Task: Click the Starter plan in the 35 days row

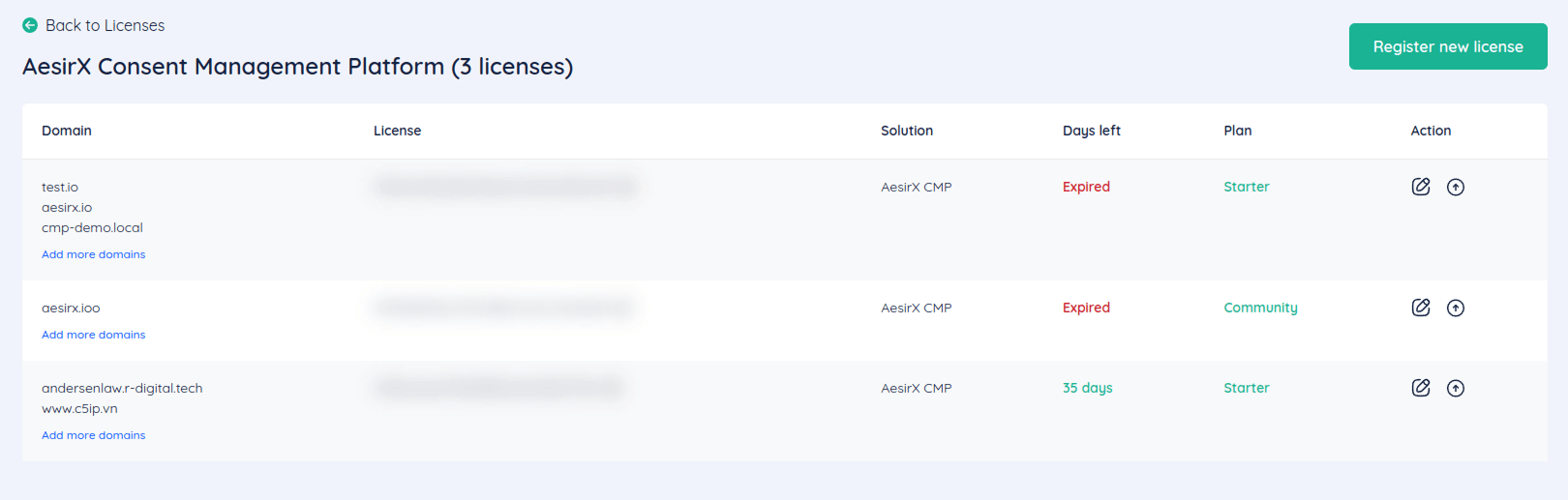Action: click(x=1247, y=388)
